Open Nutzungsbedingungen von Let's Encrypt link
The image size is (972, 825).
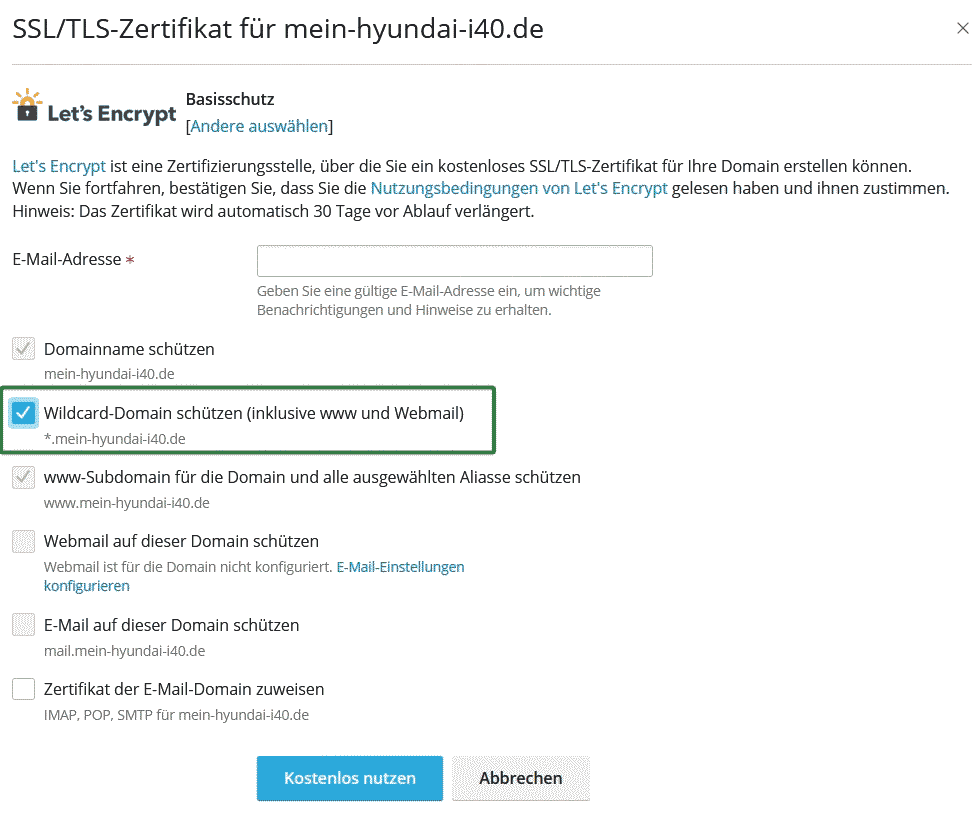tap(518, 188)
